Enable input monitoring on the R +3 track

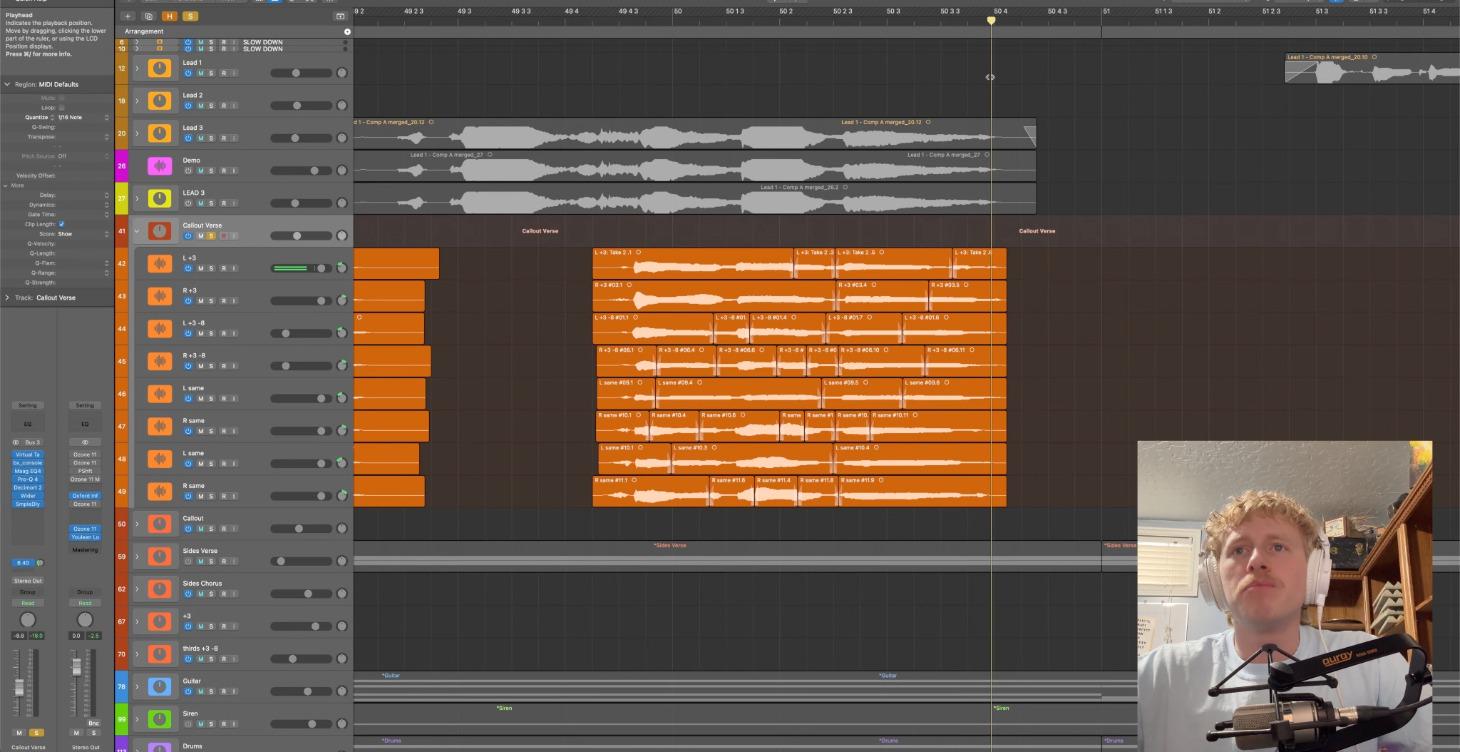234,299
